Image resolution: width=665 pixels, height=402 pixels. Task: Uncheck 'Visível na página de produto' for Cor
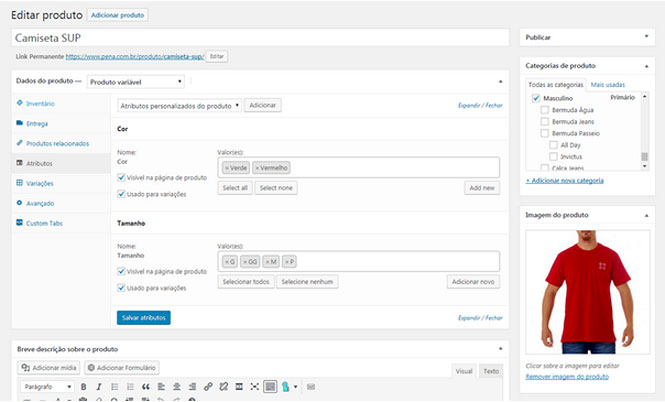(121, 177)
